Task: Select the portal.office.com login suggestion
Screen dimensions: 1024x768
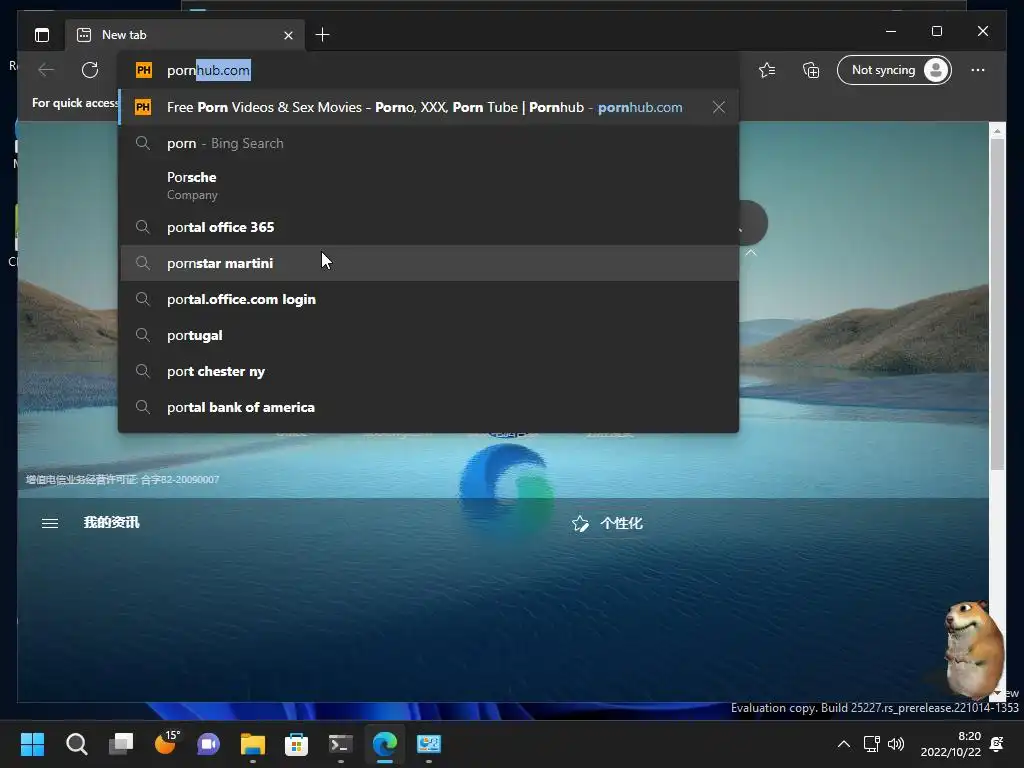Action: coord(428,299)
